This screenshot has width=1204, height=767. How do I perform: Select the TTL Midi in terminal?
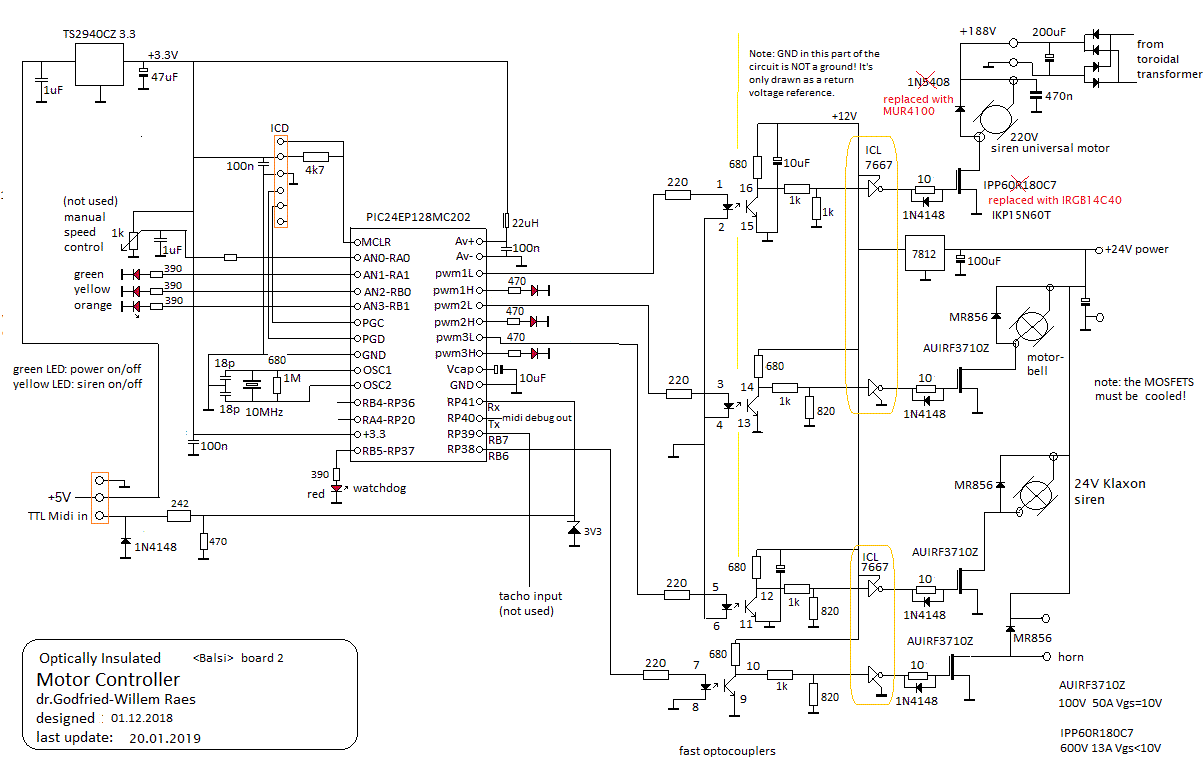(99, 516)
